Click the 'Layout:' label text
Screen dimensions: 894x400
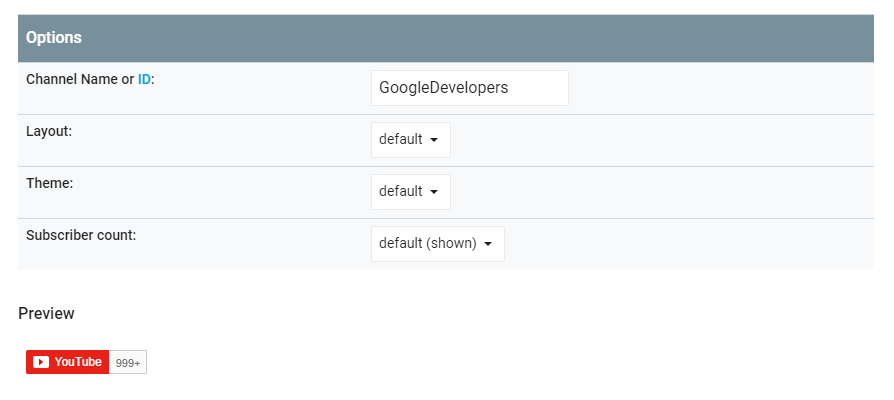(x=49, y=131)
